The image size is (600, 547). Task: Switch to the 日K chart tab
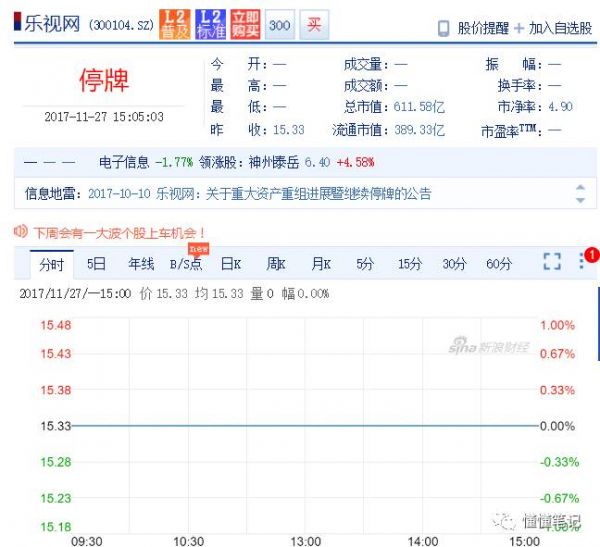(231, 264)
